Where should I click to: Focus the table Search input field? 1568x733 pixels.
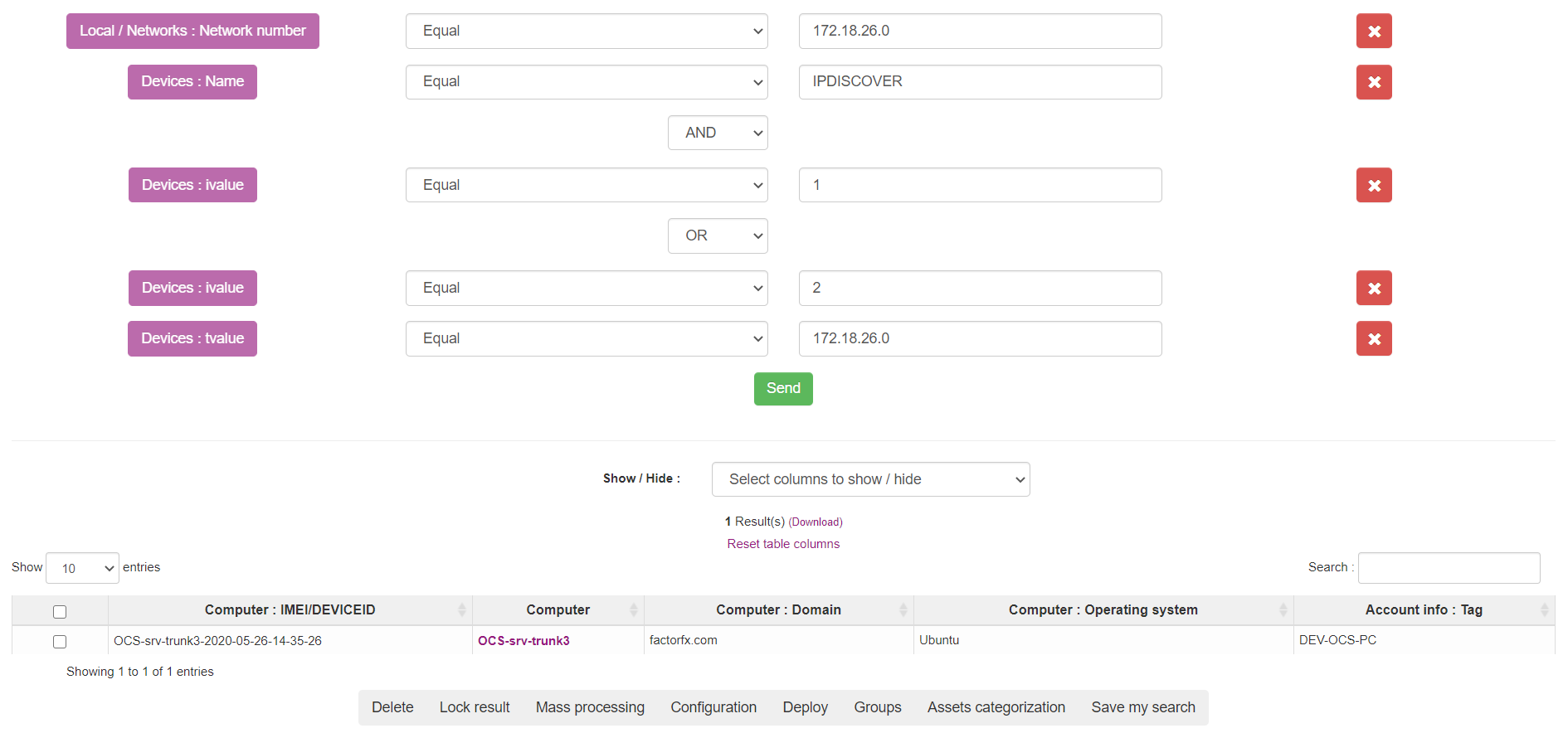pos(1449,568)
